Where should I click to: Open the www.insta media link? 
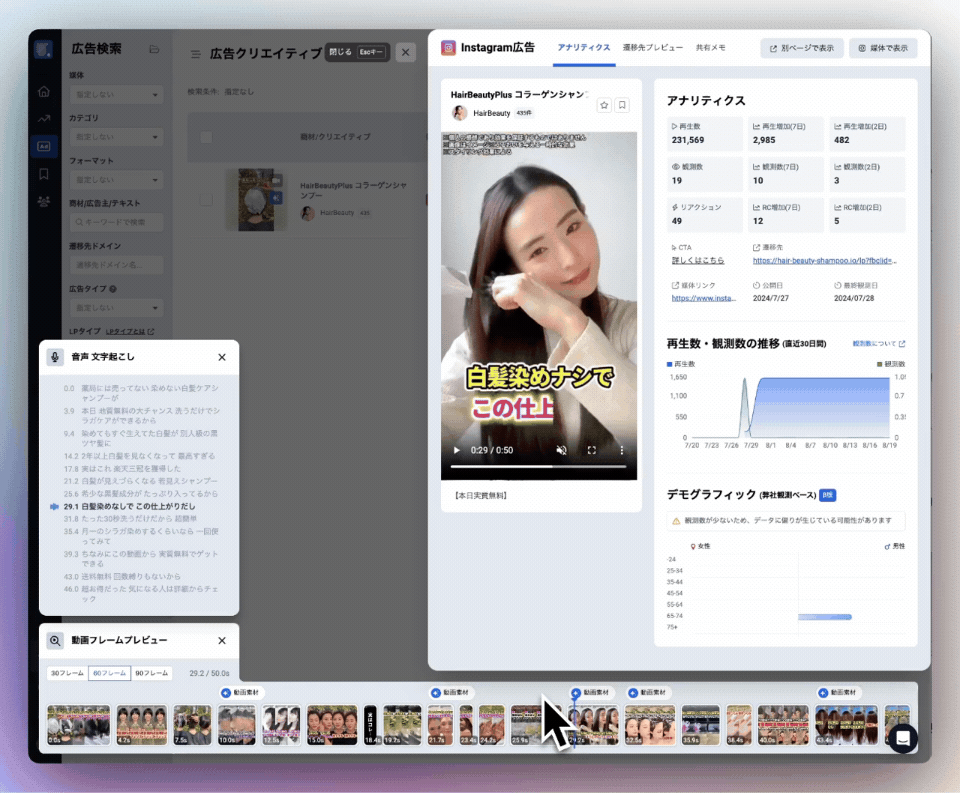703,298
